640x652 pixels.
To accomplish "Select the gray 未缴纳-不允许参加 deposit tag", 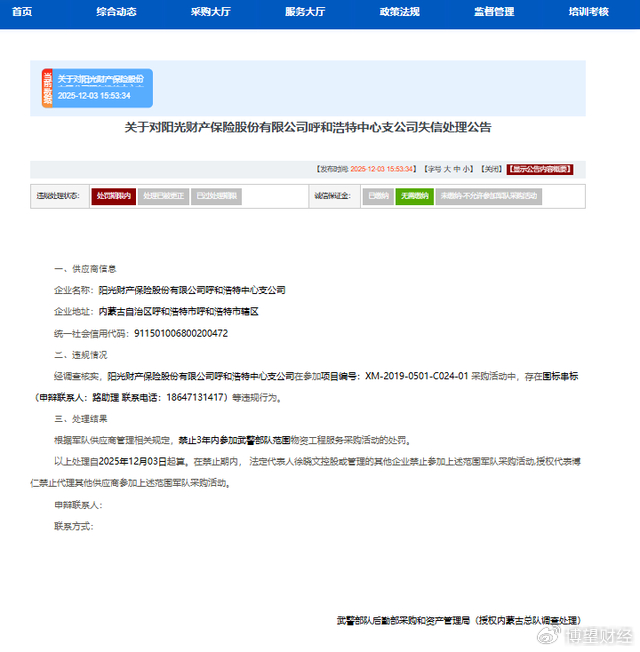I will (x=489, y=196).
